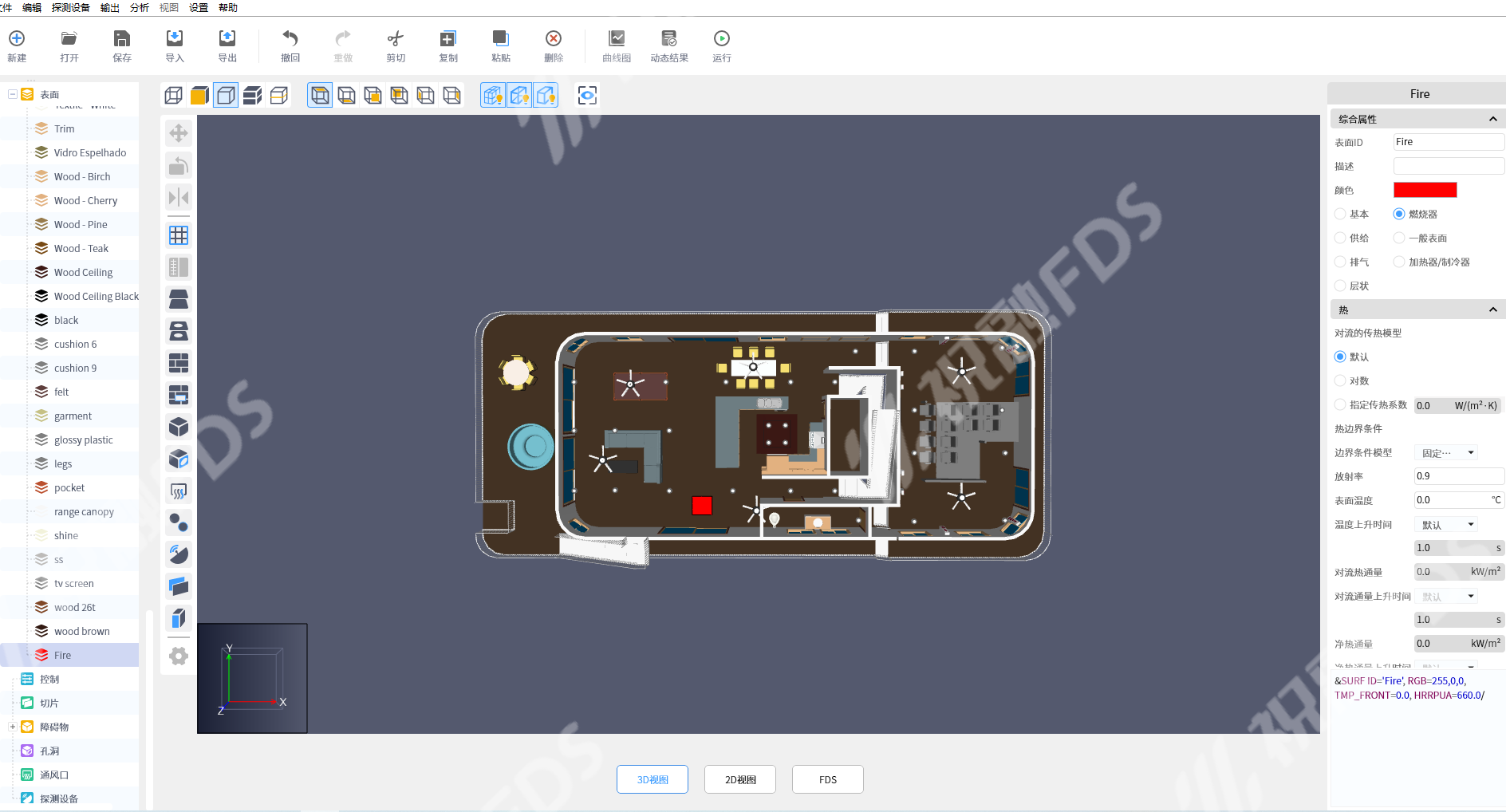Image resolution: width=1506 pixels, height=812 pixels.
Task: Select the 一般表面 radio button
Action: click(x=1399, y=238)
